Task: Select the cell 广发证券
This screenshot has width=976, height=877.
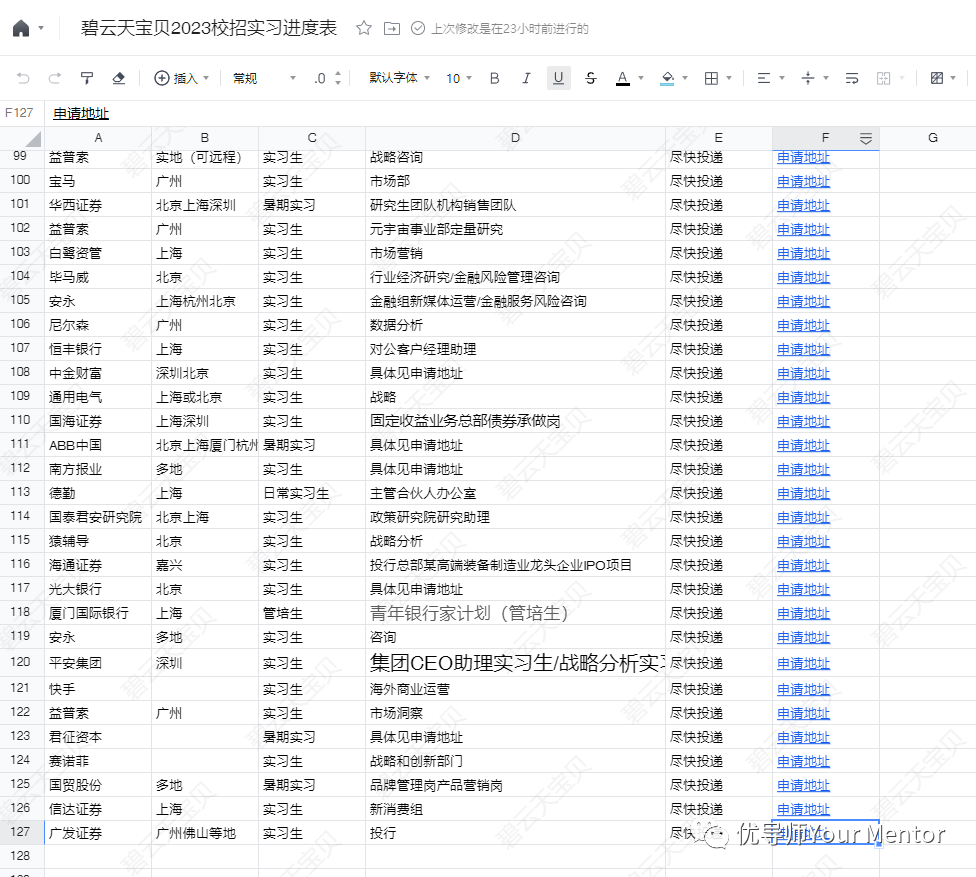Action: click(98, 833)
